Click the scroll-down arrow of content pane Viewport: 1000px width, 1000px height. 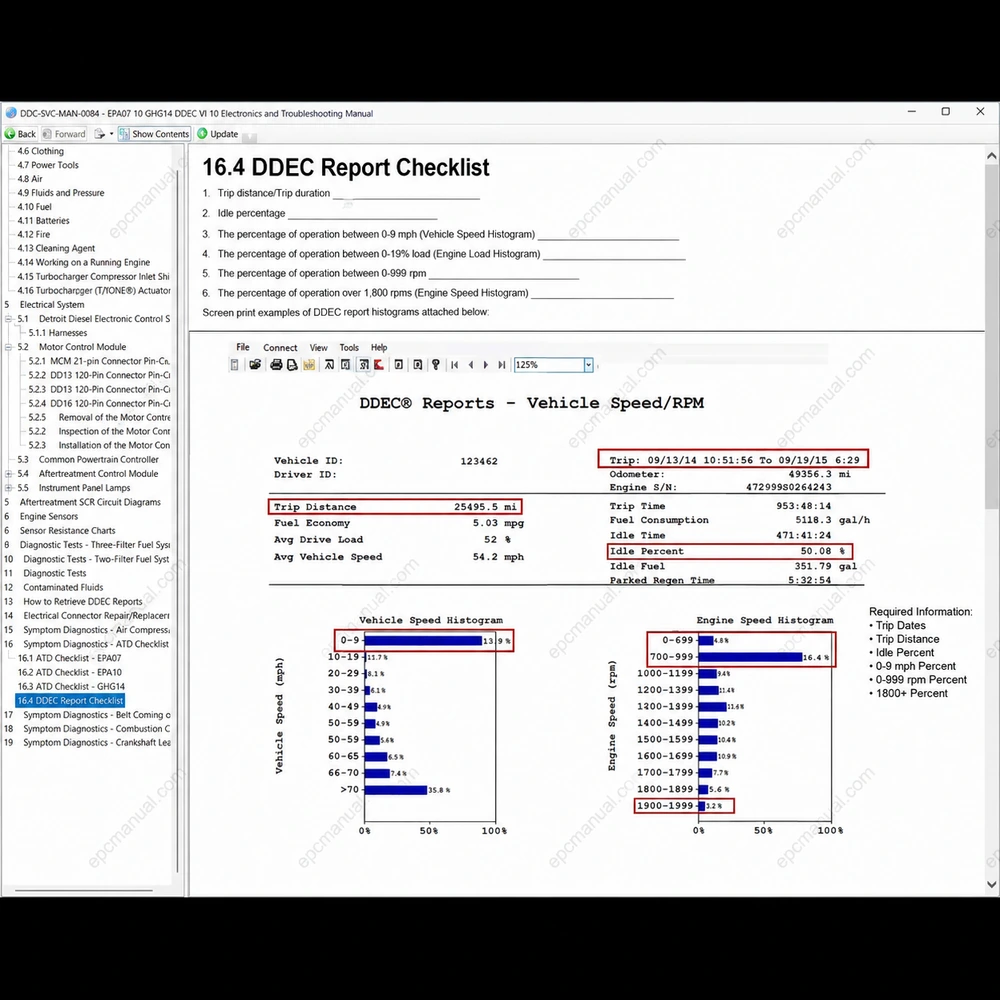[x=992, y=885]
